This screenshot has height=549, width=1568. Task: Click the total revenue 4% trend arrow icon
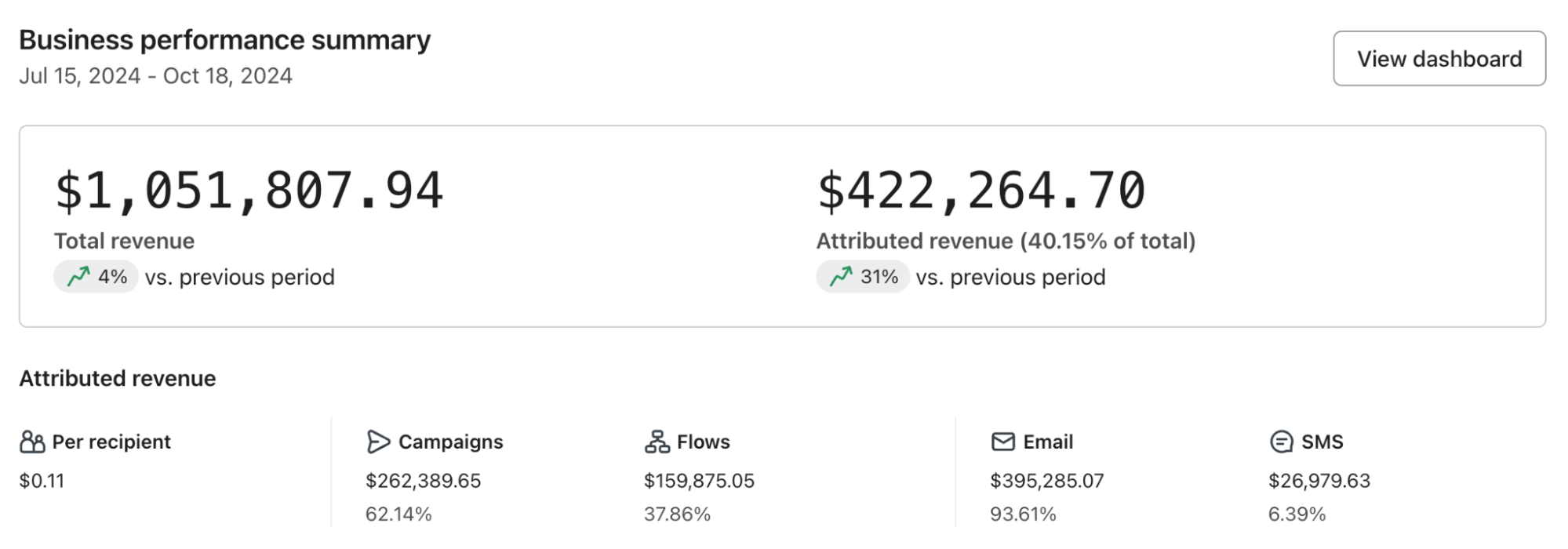[x=78, y=277]
